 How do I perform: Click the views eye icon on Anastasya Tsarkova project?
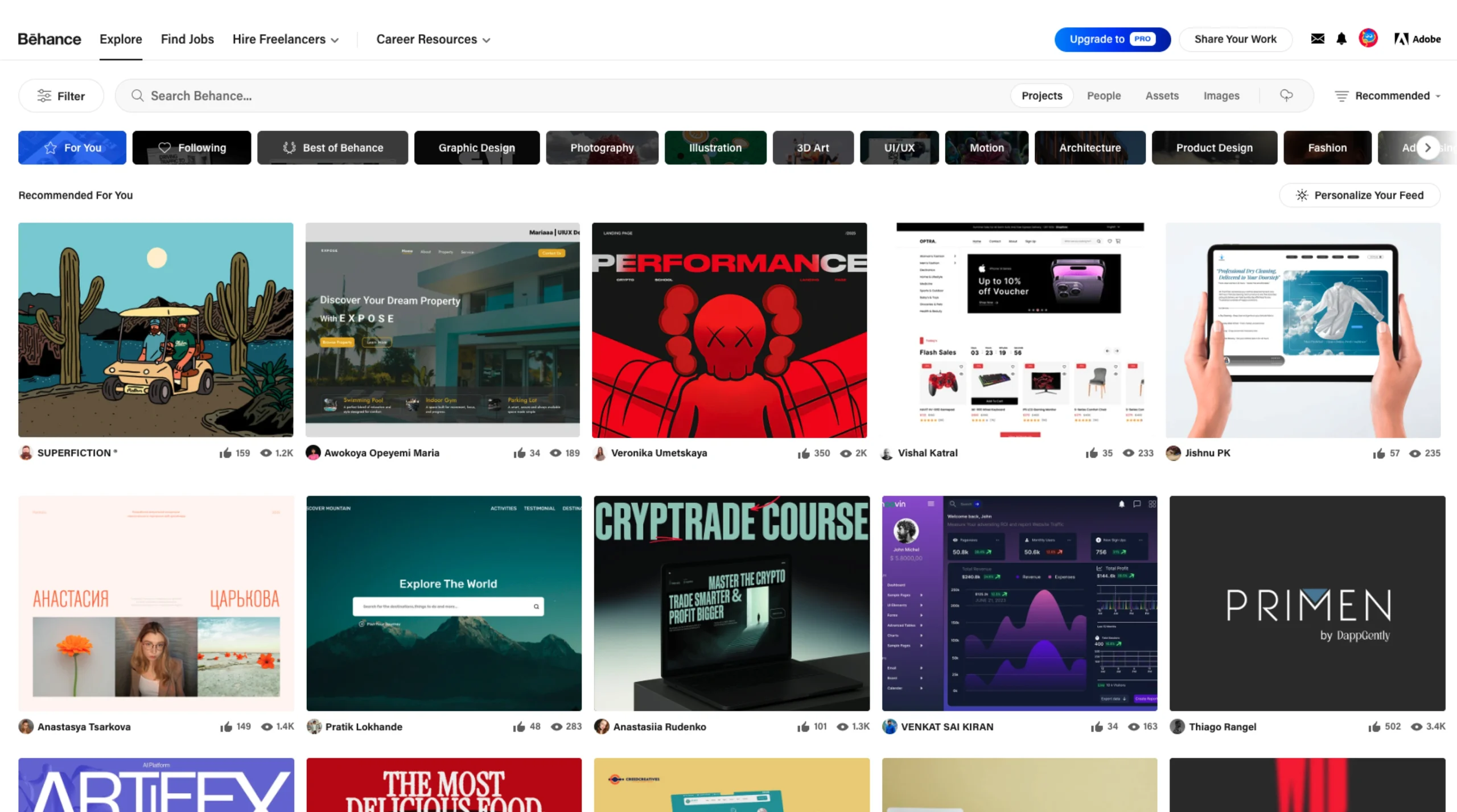click(x=266, y=727)
